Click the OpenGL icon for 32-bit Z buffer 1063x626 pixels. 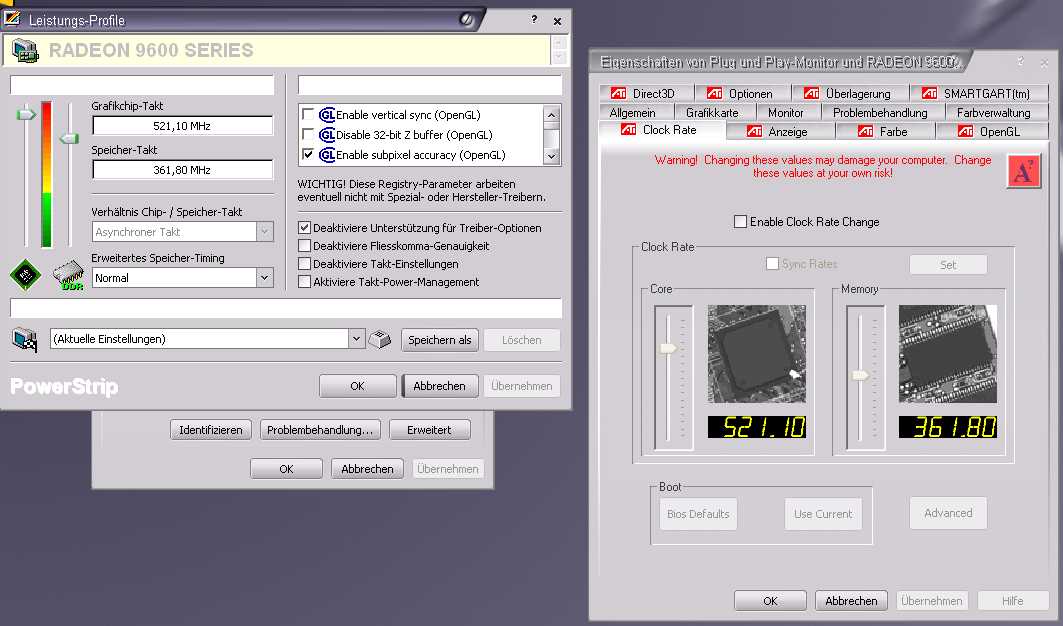point(327,135)
